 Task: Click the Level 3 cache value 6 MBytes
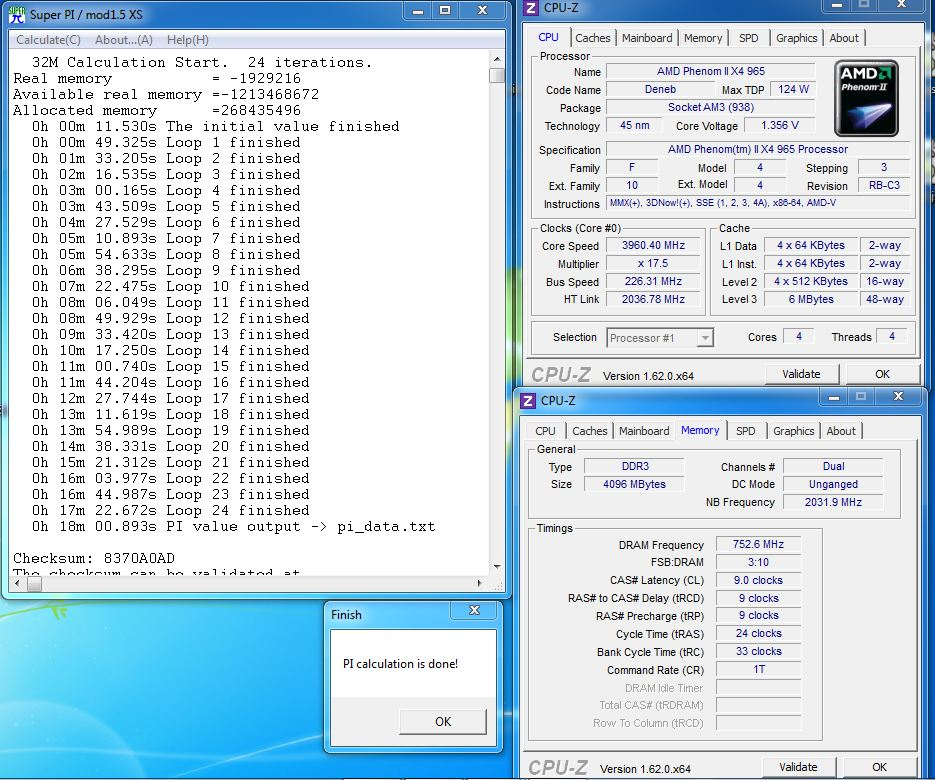811,299
